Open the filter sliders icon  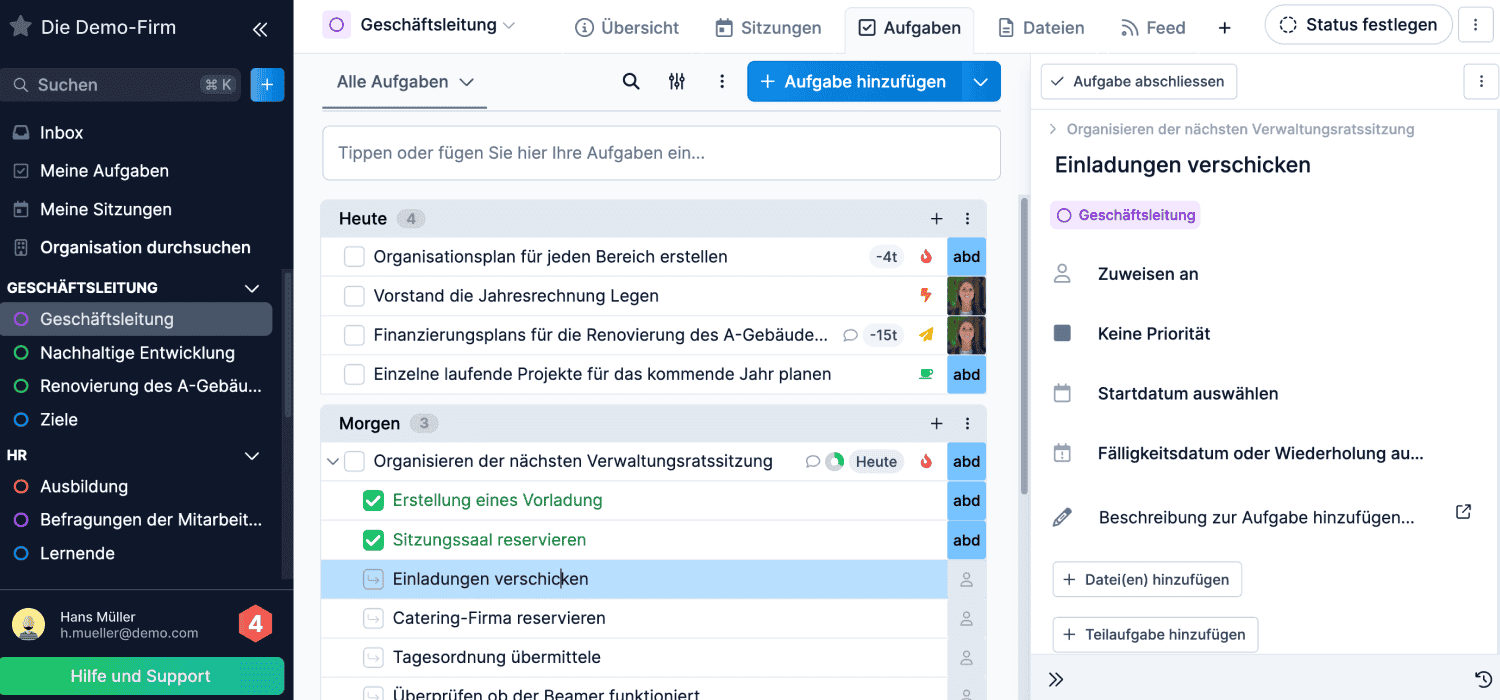[x=677, y=82]
